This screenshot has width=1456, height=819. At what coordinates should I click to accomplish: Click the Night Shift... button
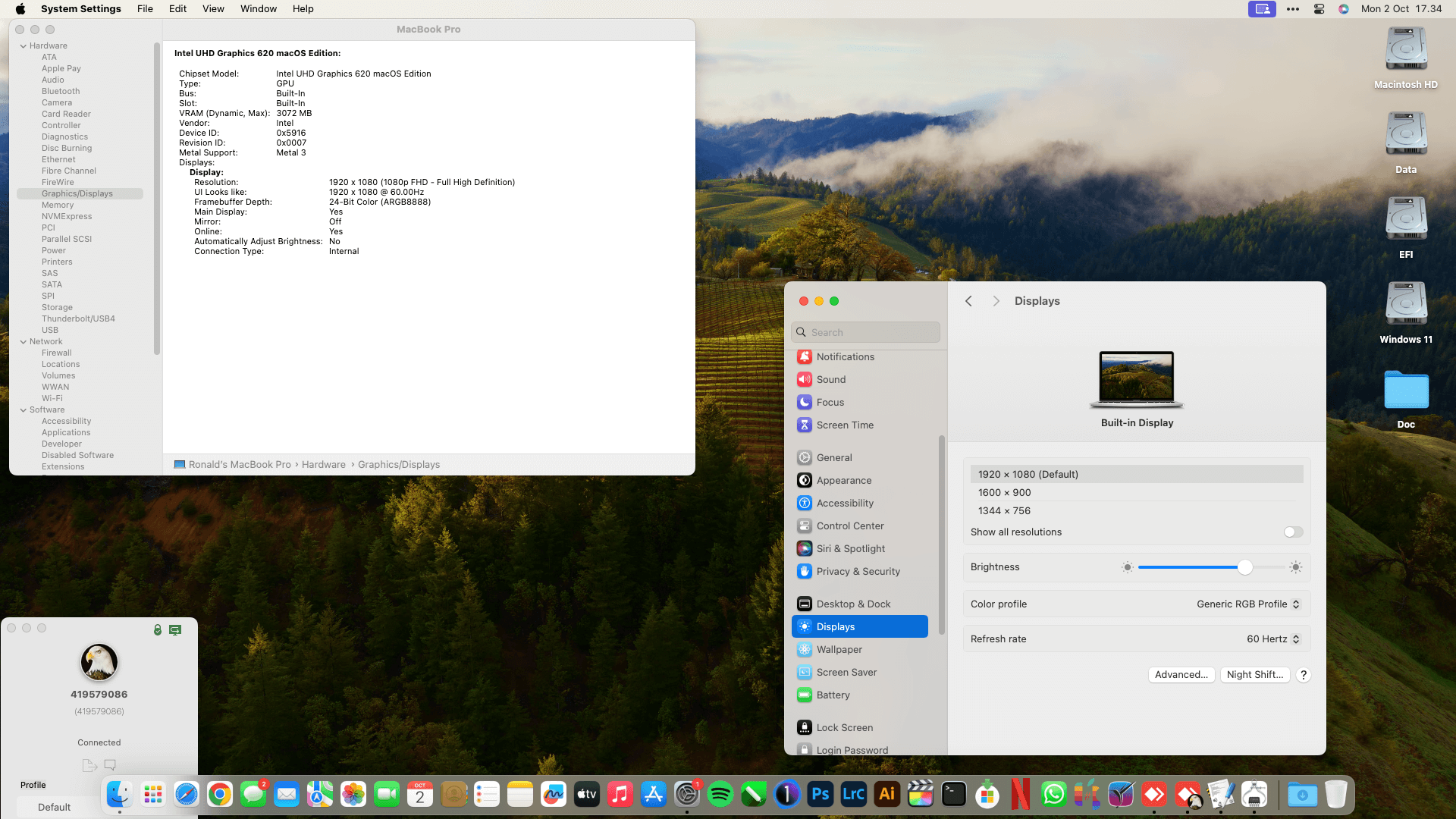(x=1254, y=675)
